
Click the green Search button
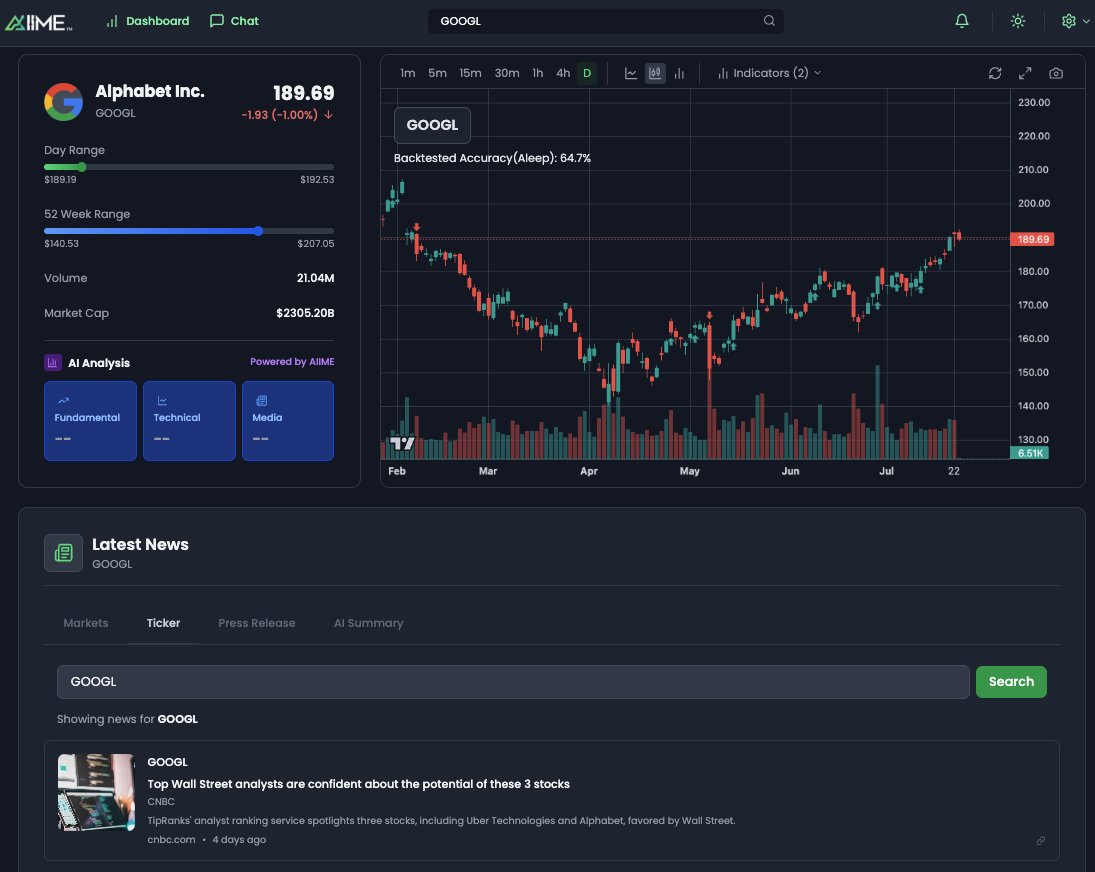click(1011, 682)
